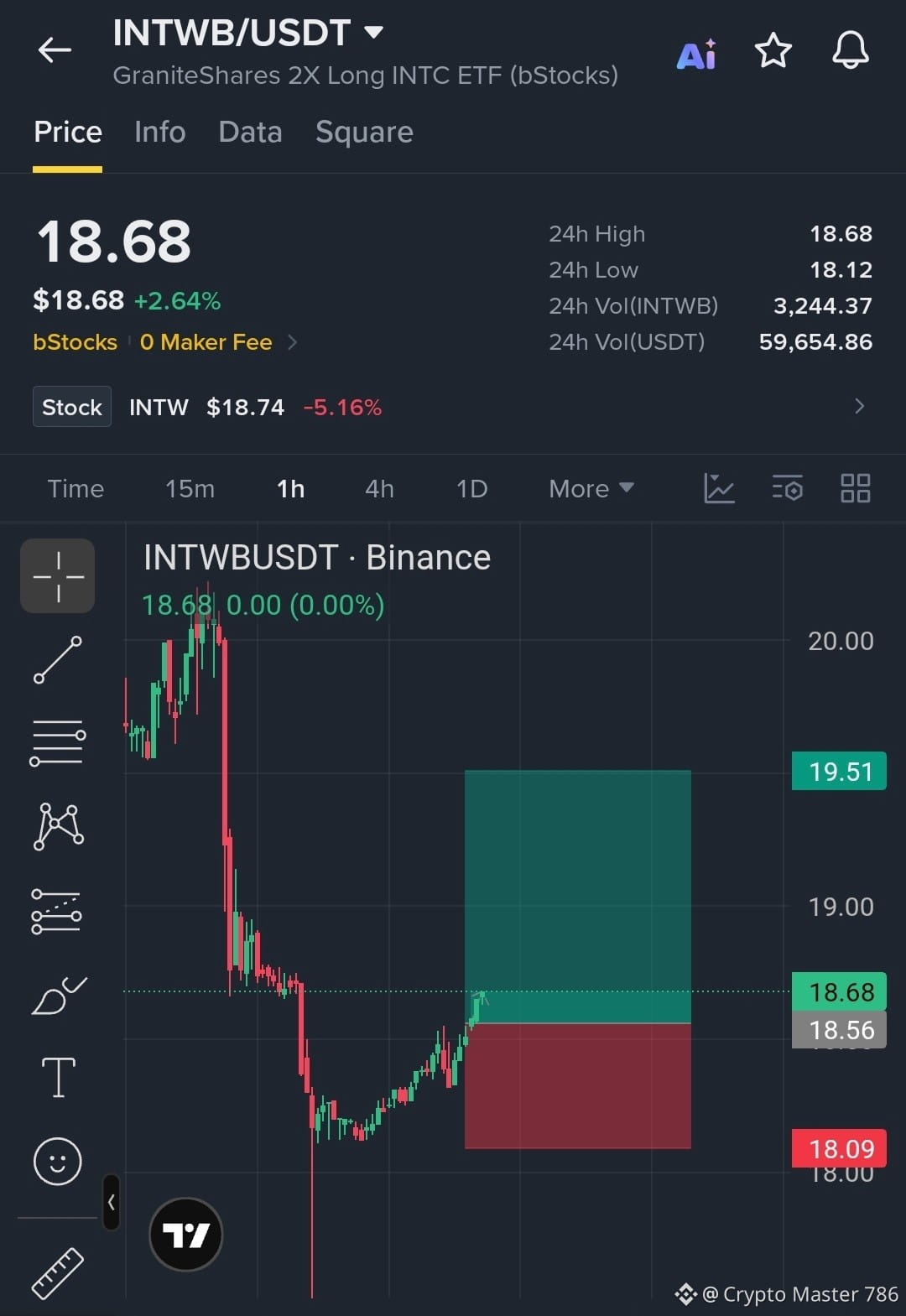Select the ruler measure tool
Screen dimensions: 906x1316
coord(58,1274)
